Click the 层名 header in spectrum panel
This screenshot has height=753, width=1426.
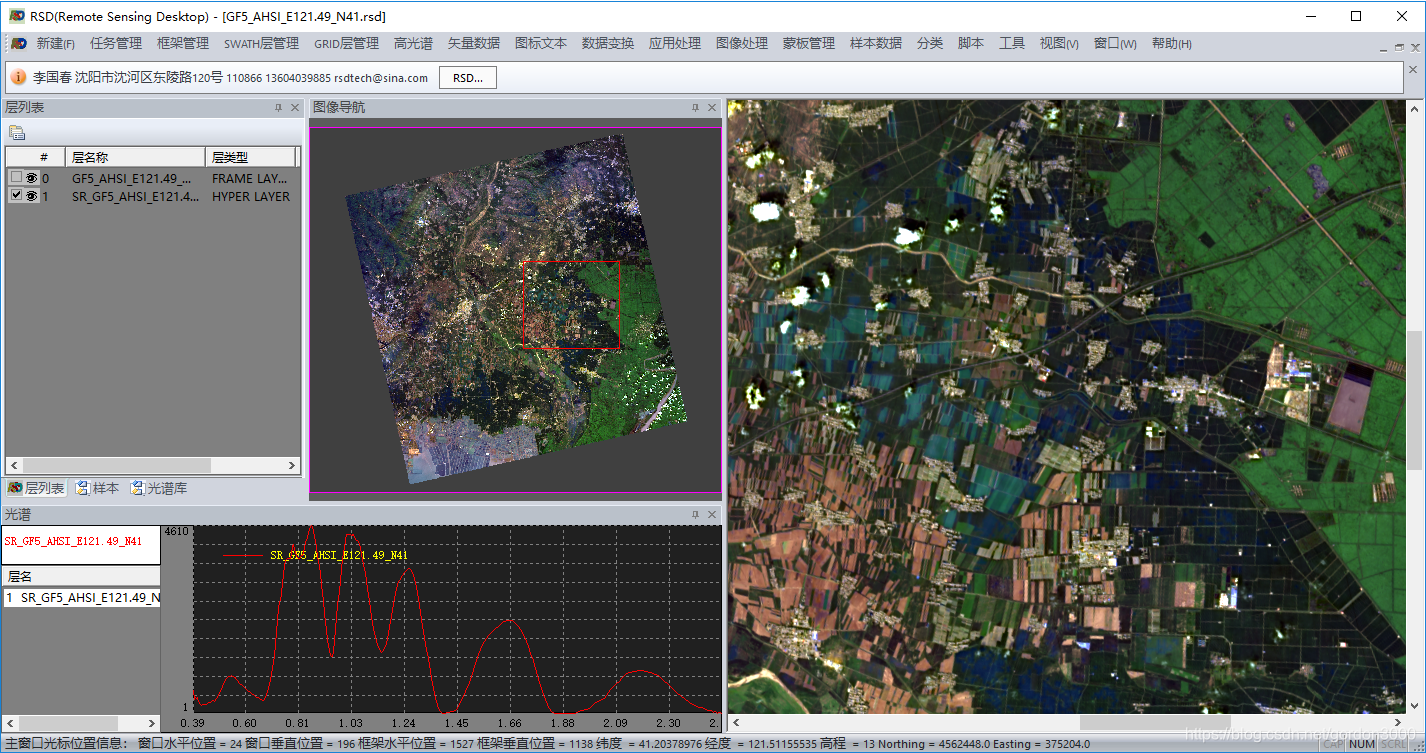[x=80, y=576]
